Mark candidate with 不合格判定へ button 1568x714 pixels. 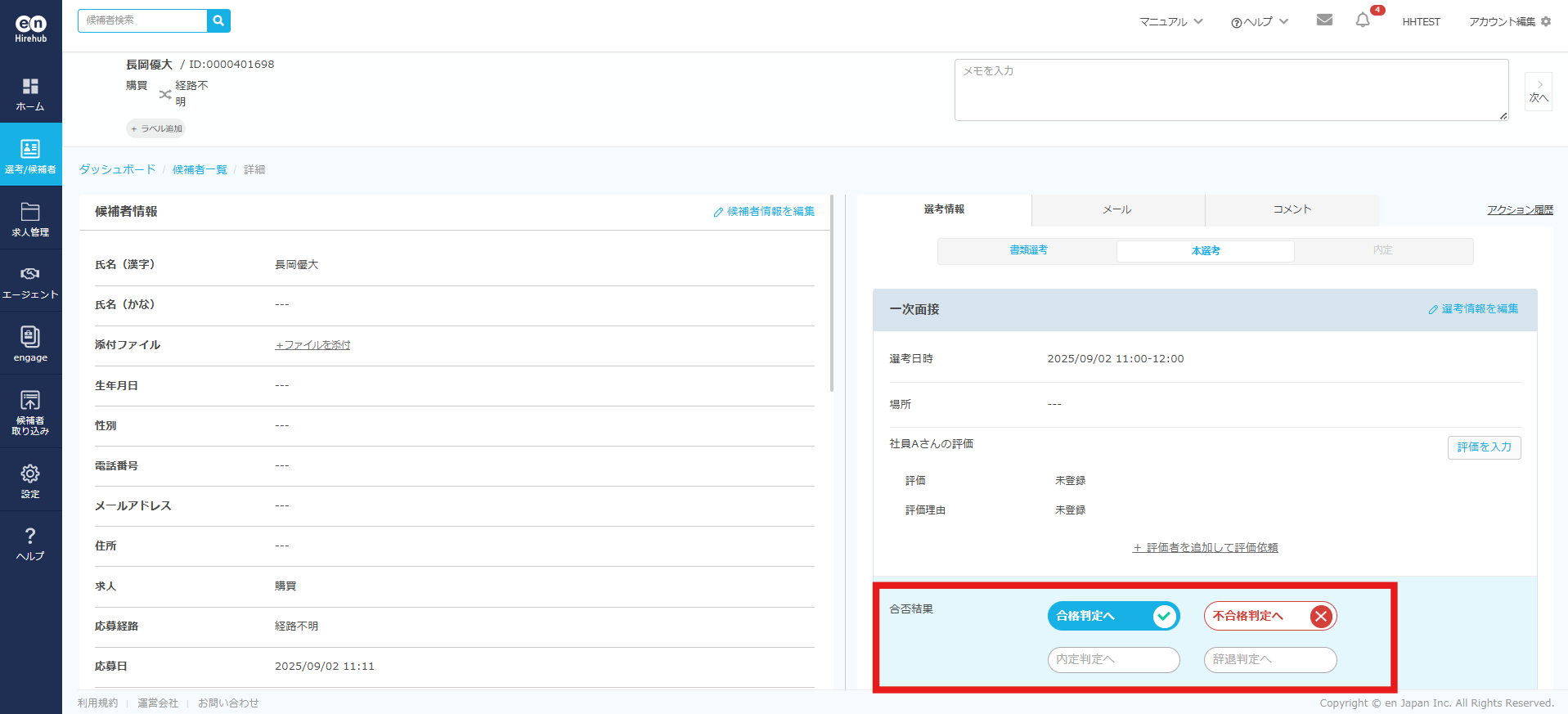(x=1269, y=616)
